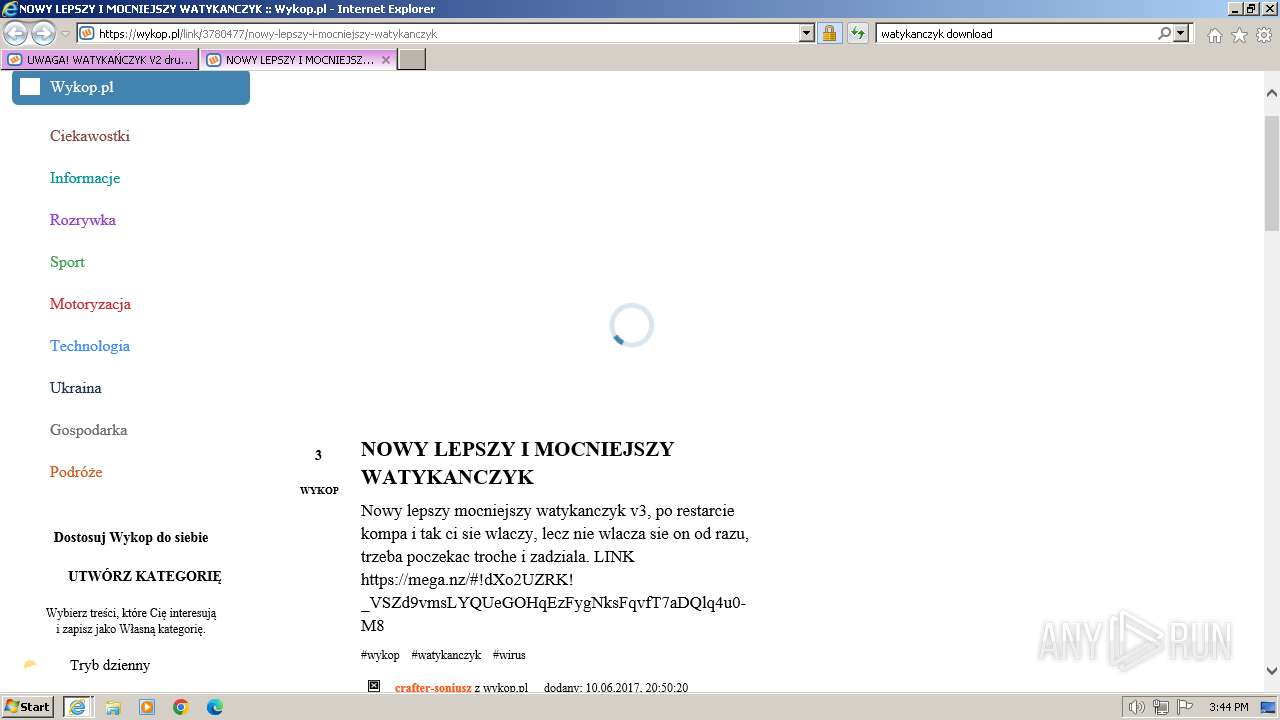Click the network tray icon
Viewport: 1280px width, 720px height.
coord(1160,707)
